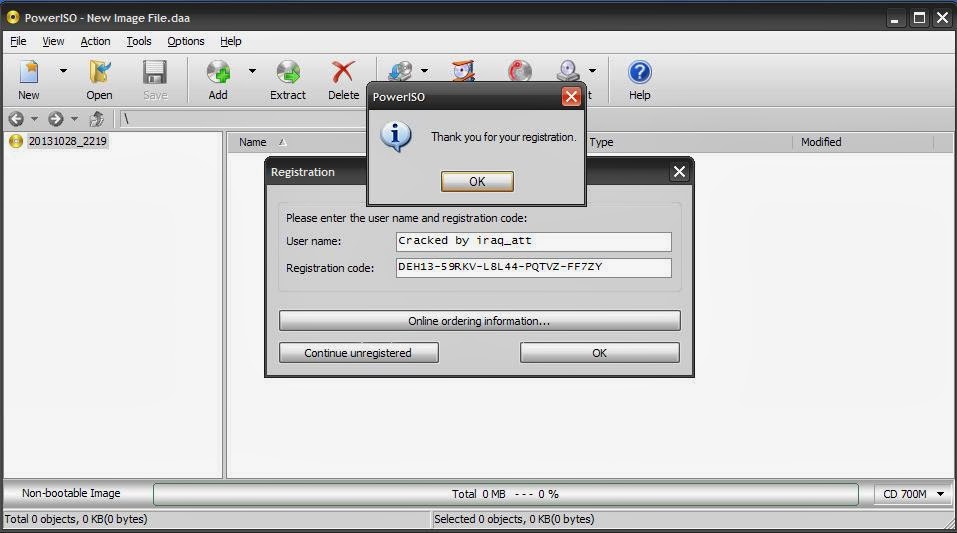
Task: Open the Tools menu
Action: tap(139, 42)
